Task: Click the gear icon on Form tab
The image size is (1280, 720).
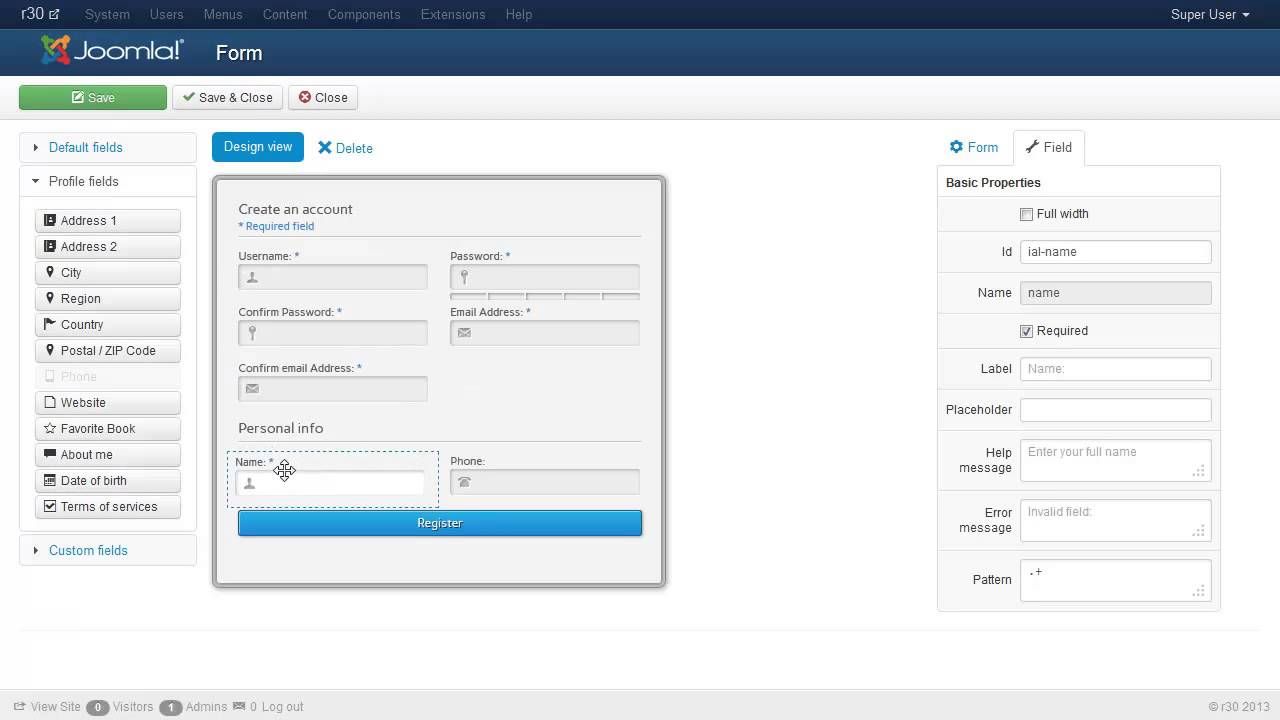Action: click(x=956, y=147)
